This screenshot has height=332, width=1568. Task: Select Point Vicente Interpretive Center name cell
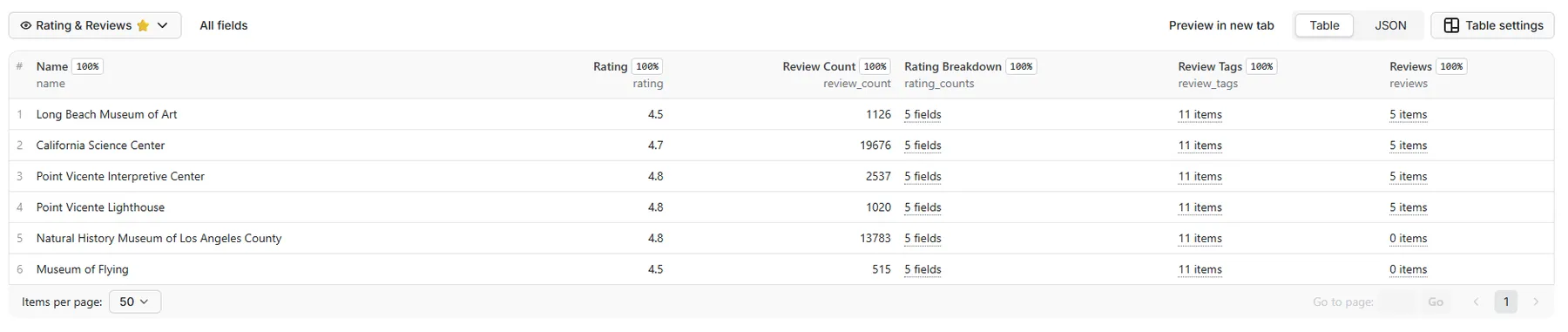click(x=120, y=176)
